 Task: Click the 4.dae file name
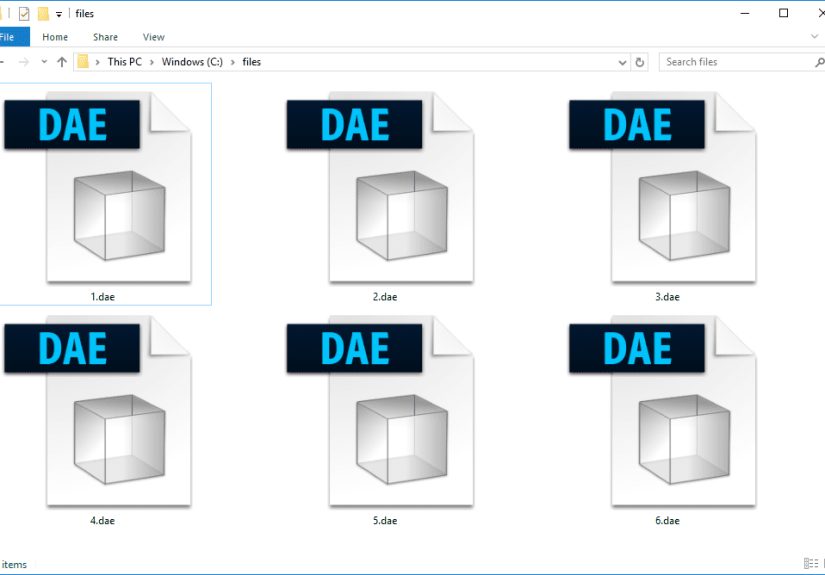coord(103,521)
